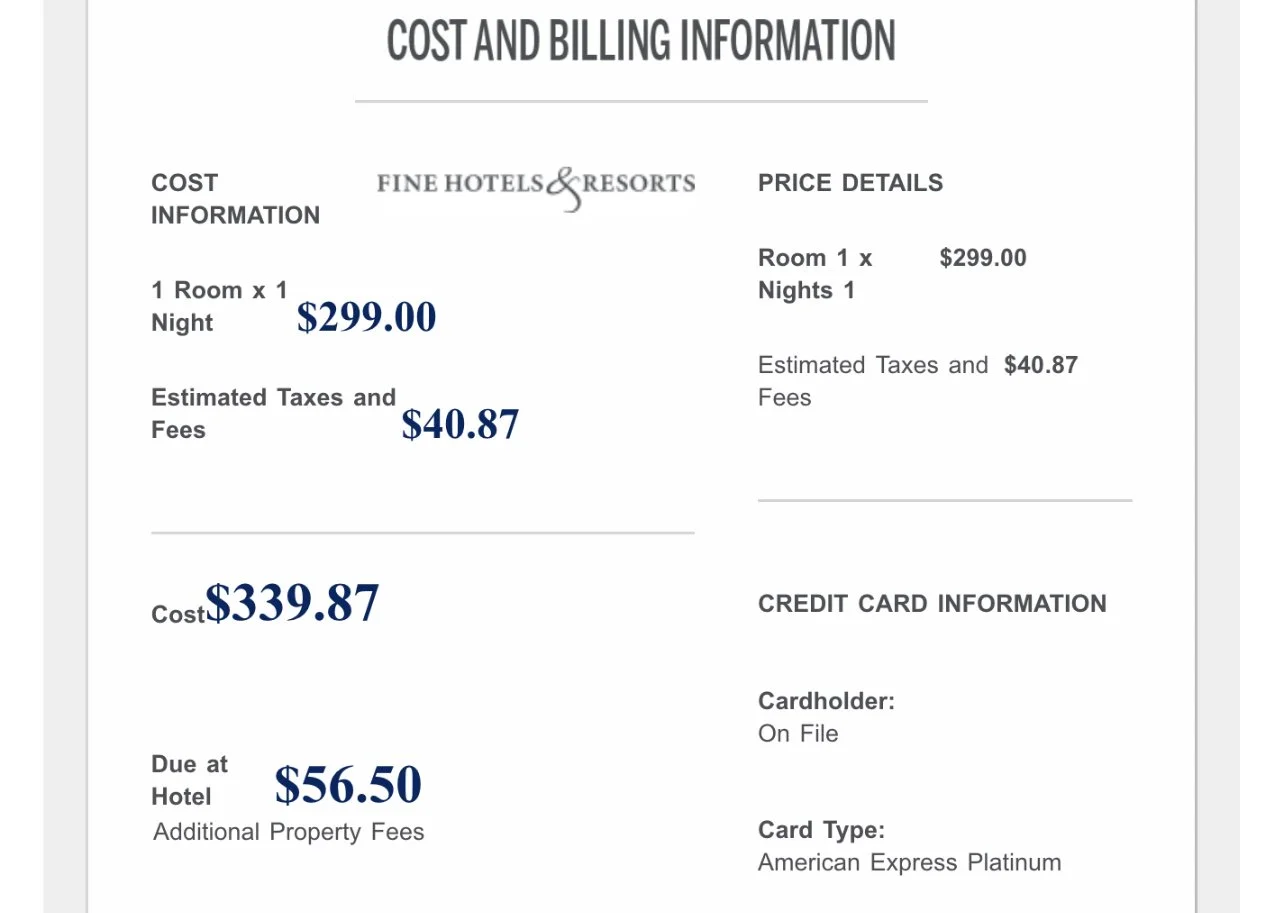Select the $299.00 room rate in blue
Screen dimensions: 1284x913
click(x=367, y=317)
